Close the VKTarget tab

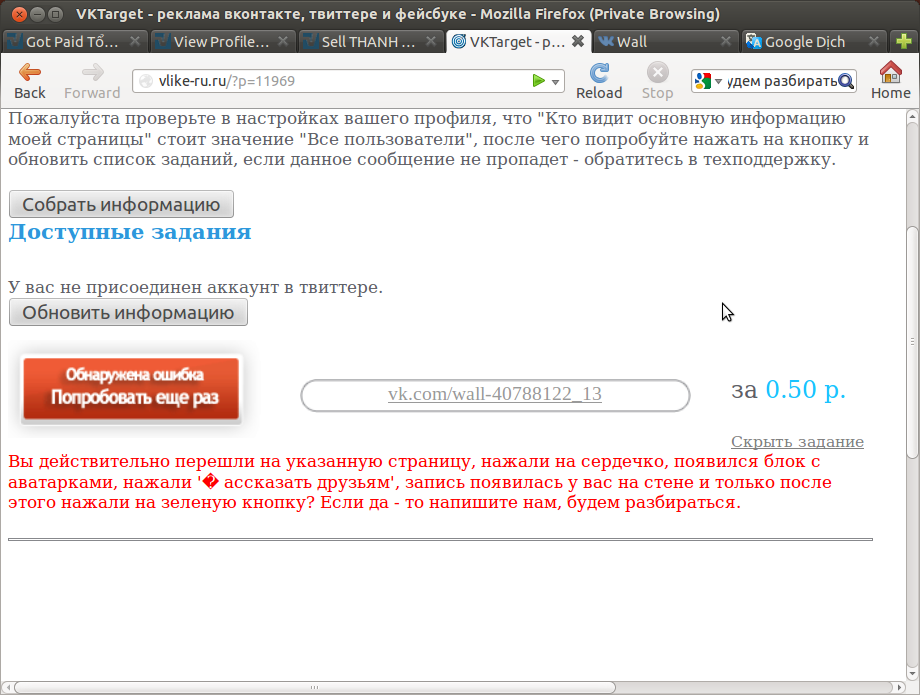click(x=578, y=41)
